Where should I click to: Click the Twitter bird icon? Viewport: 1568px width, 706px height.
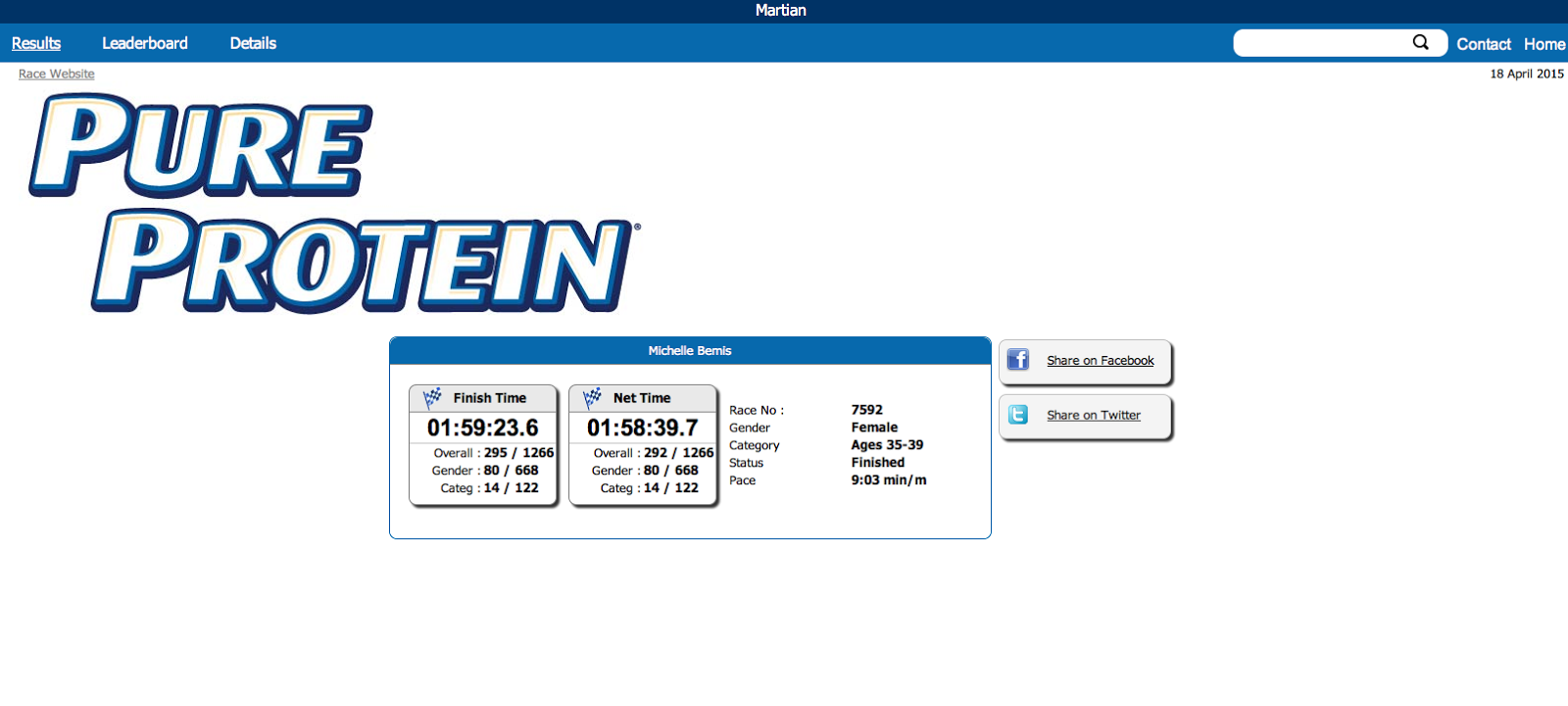[1018, 415]
